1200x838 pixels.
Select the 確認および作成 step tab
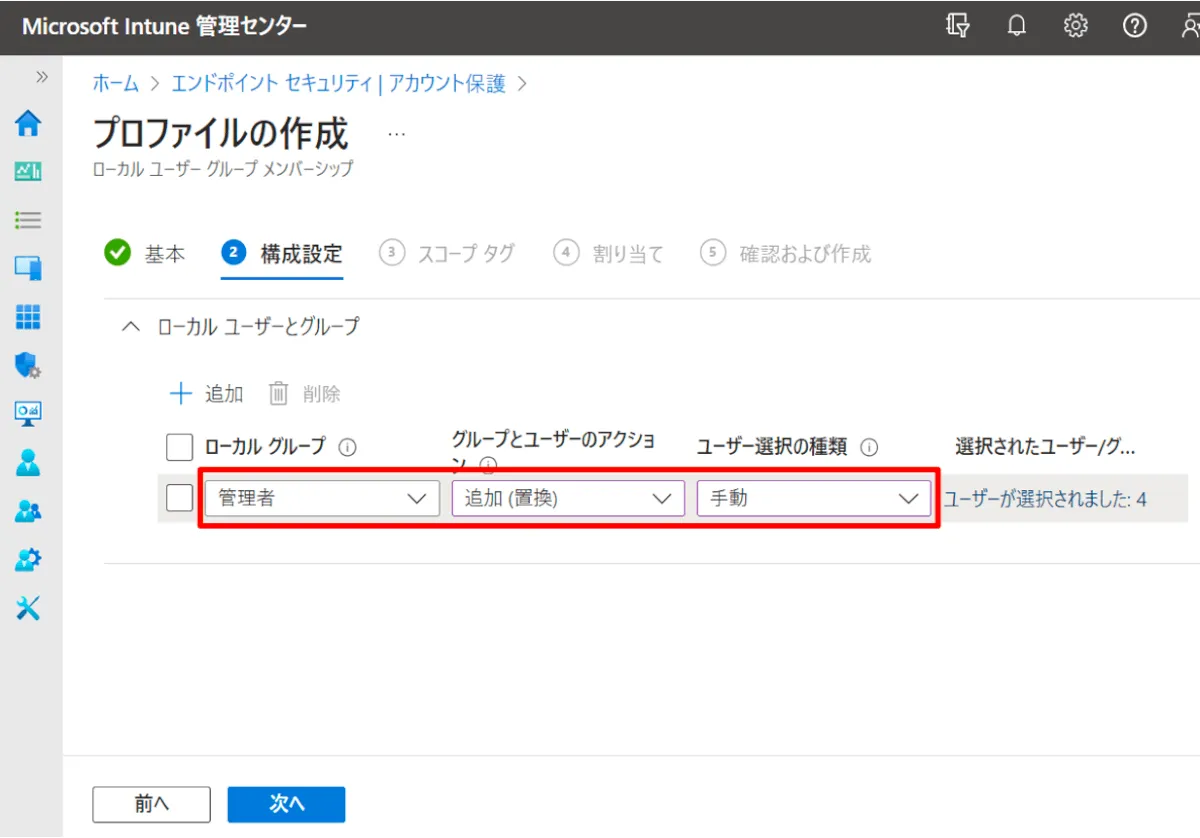786,254
